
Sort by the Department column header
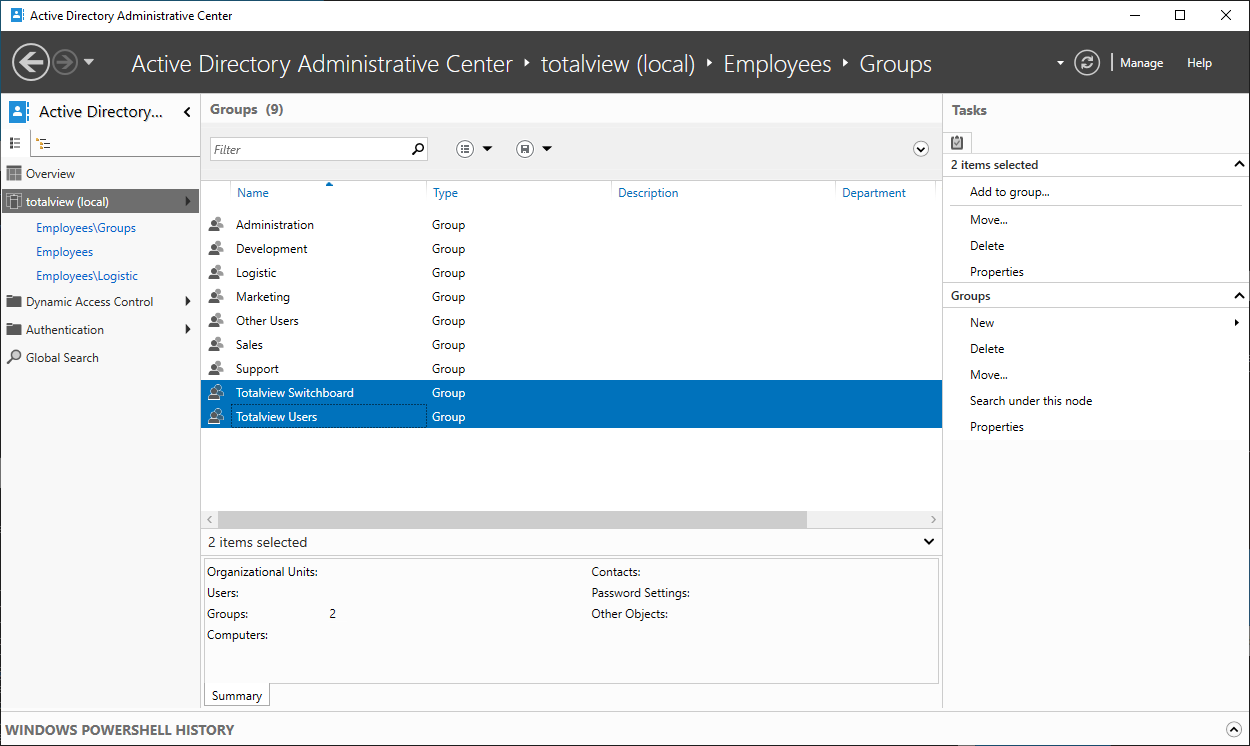coord(874,193)
